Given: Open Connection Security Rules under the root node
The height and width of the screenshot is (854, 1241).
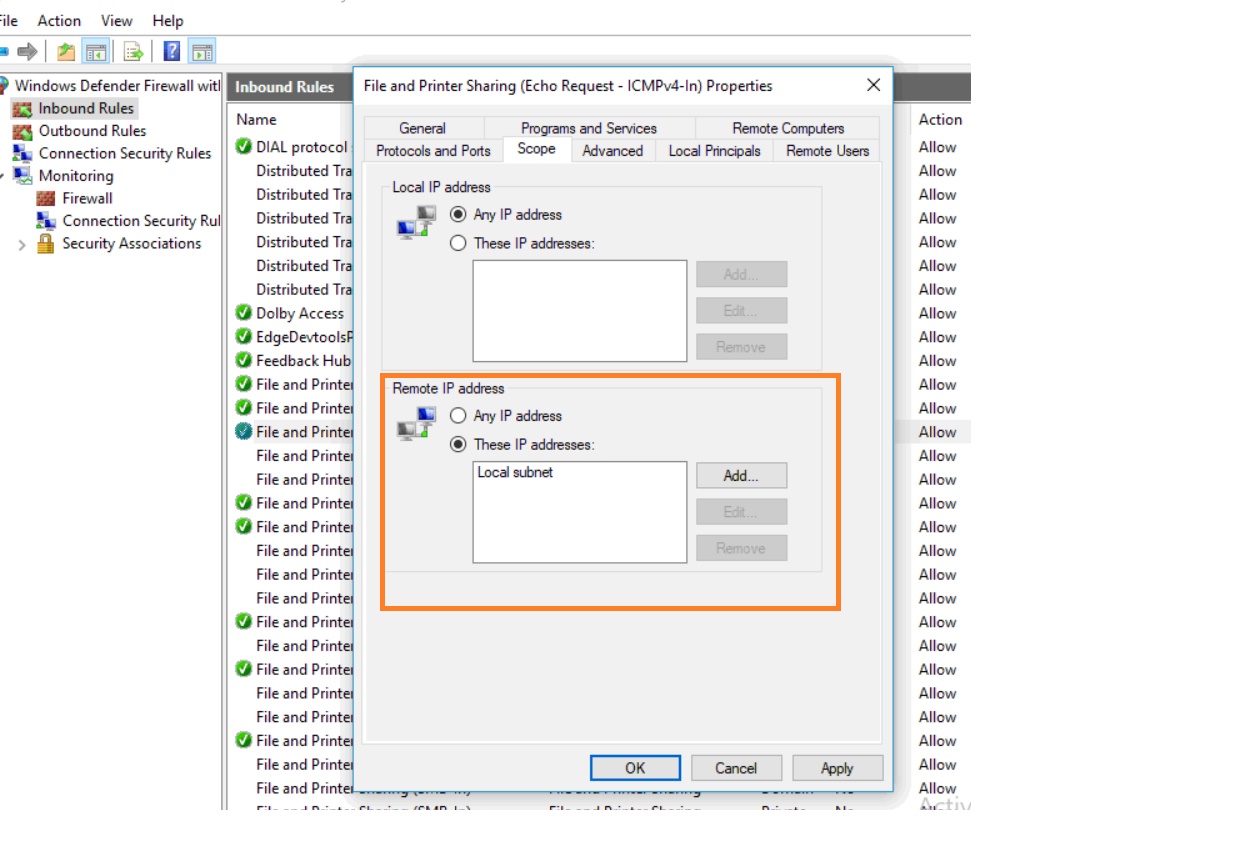Looking at the screenshot, I should pos(125,153).
